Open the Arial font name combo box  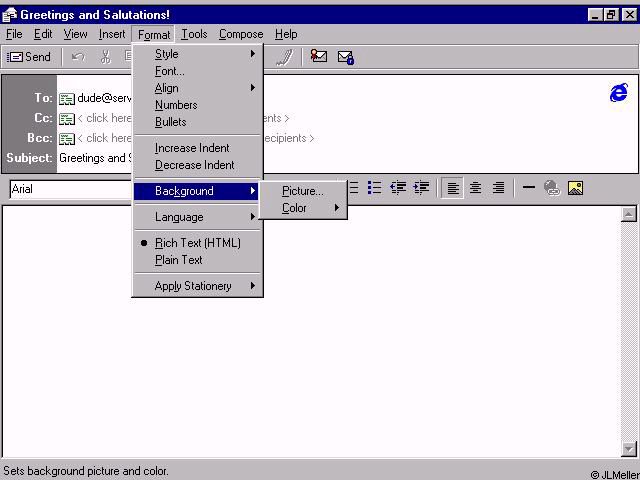pyautogui.click(x=70, y=189)
